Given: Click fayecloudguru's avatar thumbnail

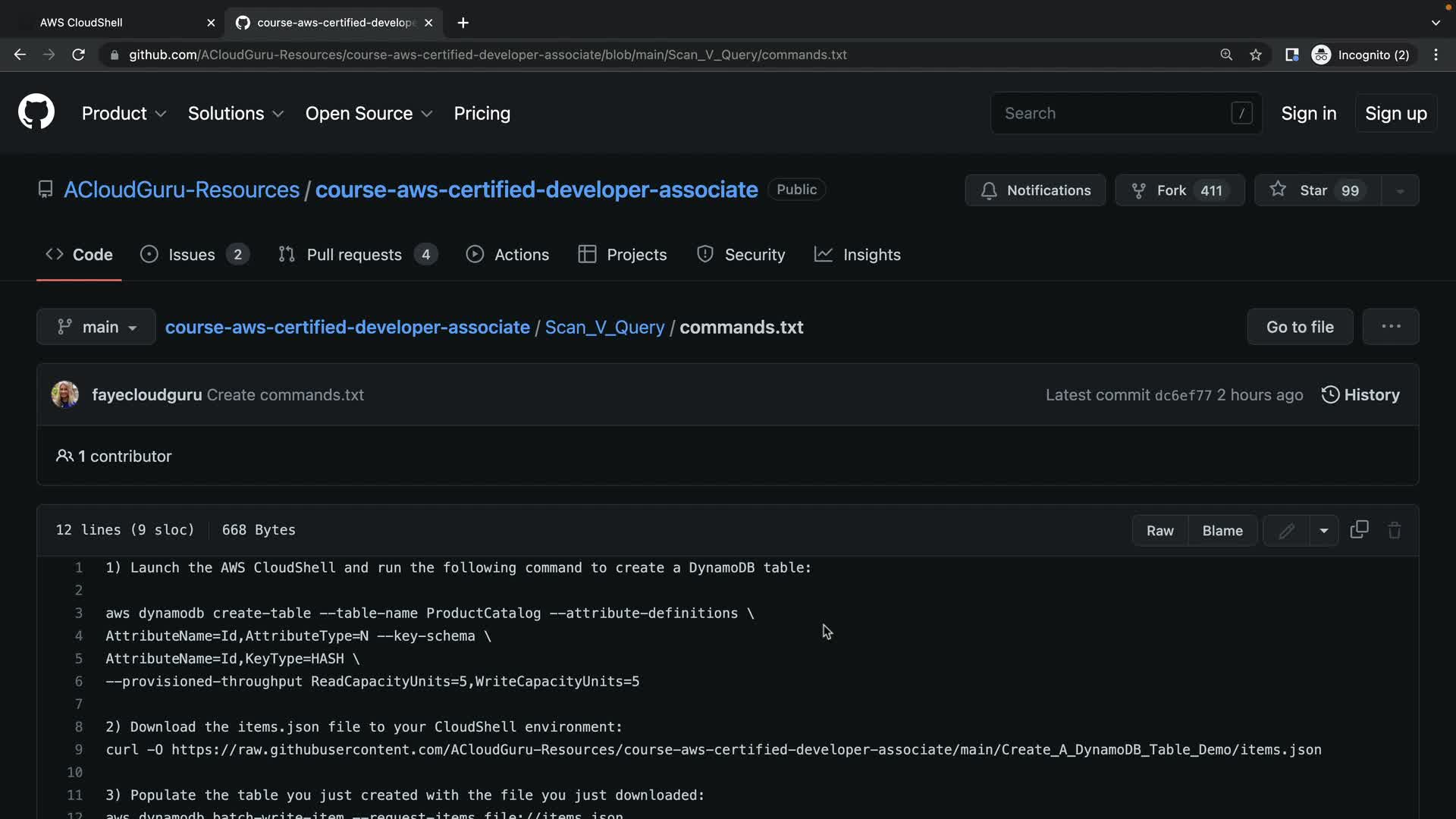Looking at the screenshot, I should [x=65, y=394].
